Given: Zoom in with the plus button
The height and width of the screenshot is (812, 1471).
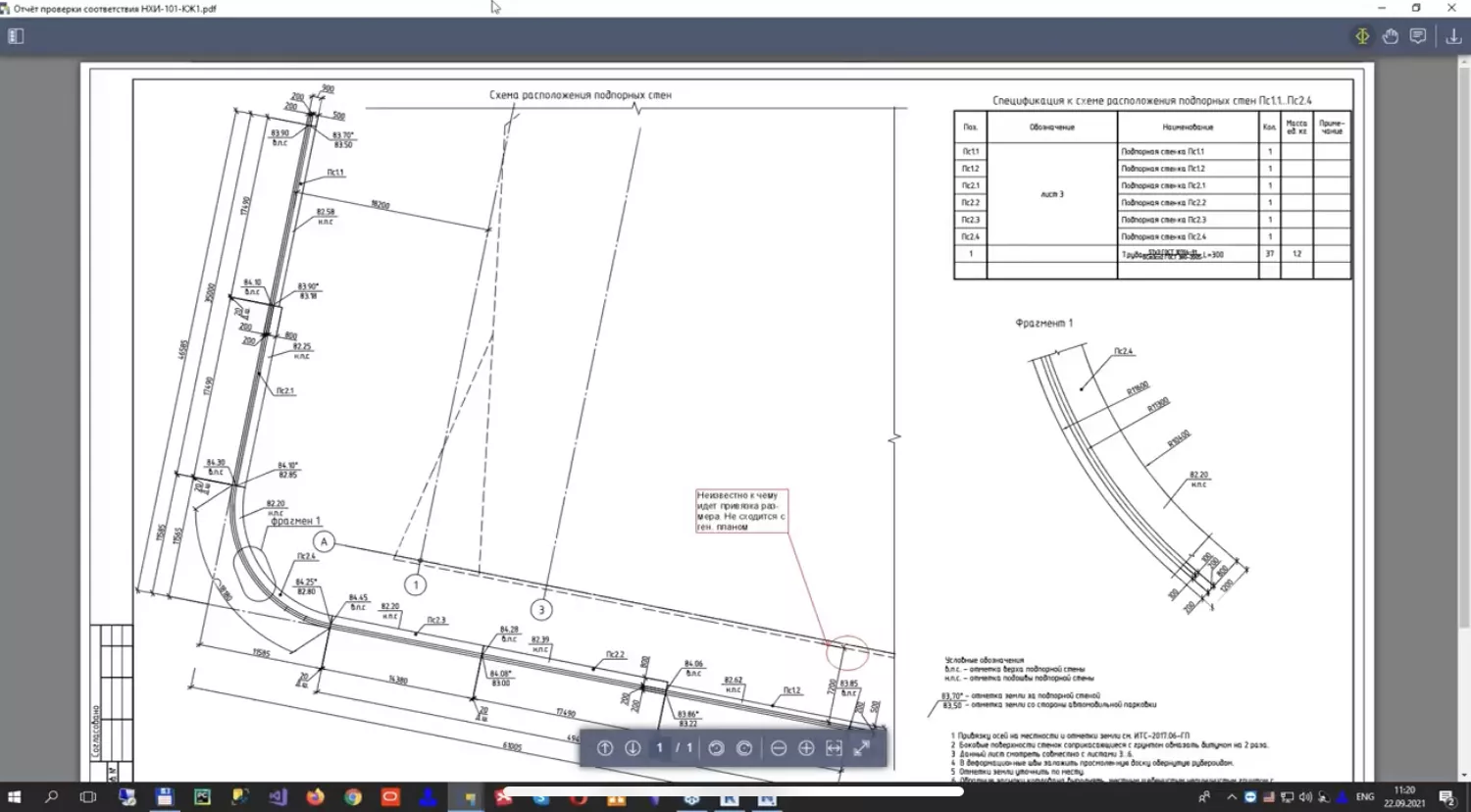Looking at the screenshot, I should (806, 748).
